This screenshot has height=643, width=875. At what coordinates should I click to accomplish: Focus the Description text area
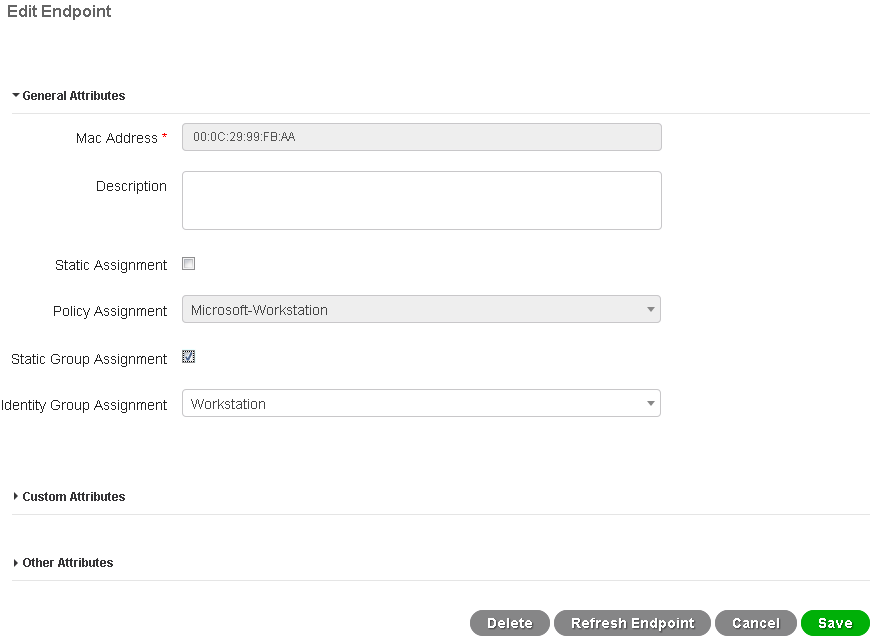pyautogui.click(x=421, y=200)
